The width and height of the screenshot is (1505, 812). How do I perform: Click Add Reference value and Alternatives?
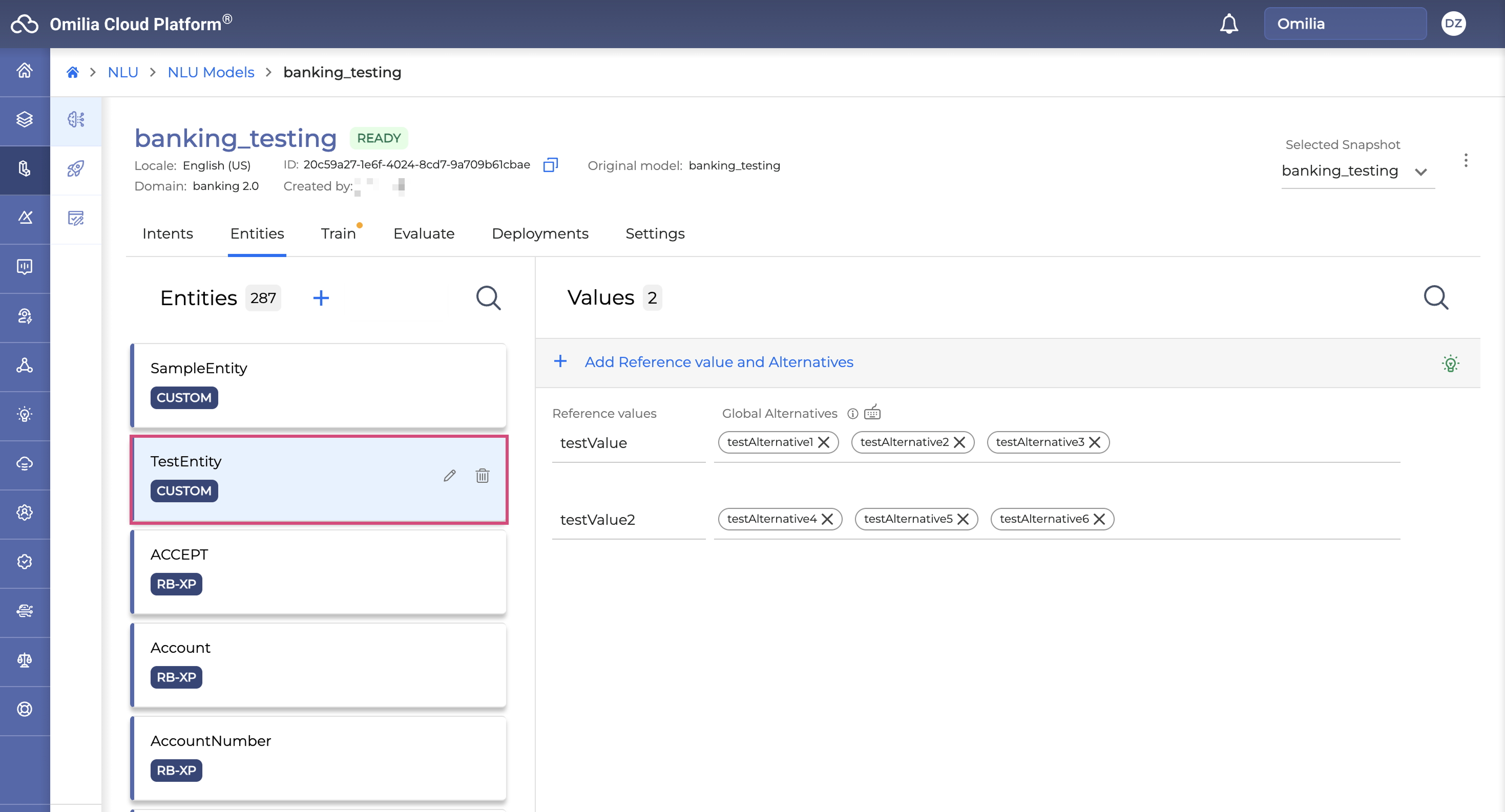click(x=718, y=362)
